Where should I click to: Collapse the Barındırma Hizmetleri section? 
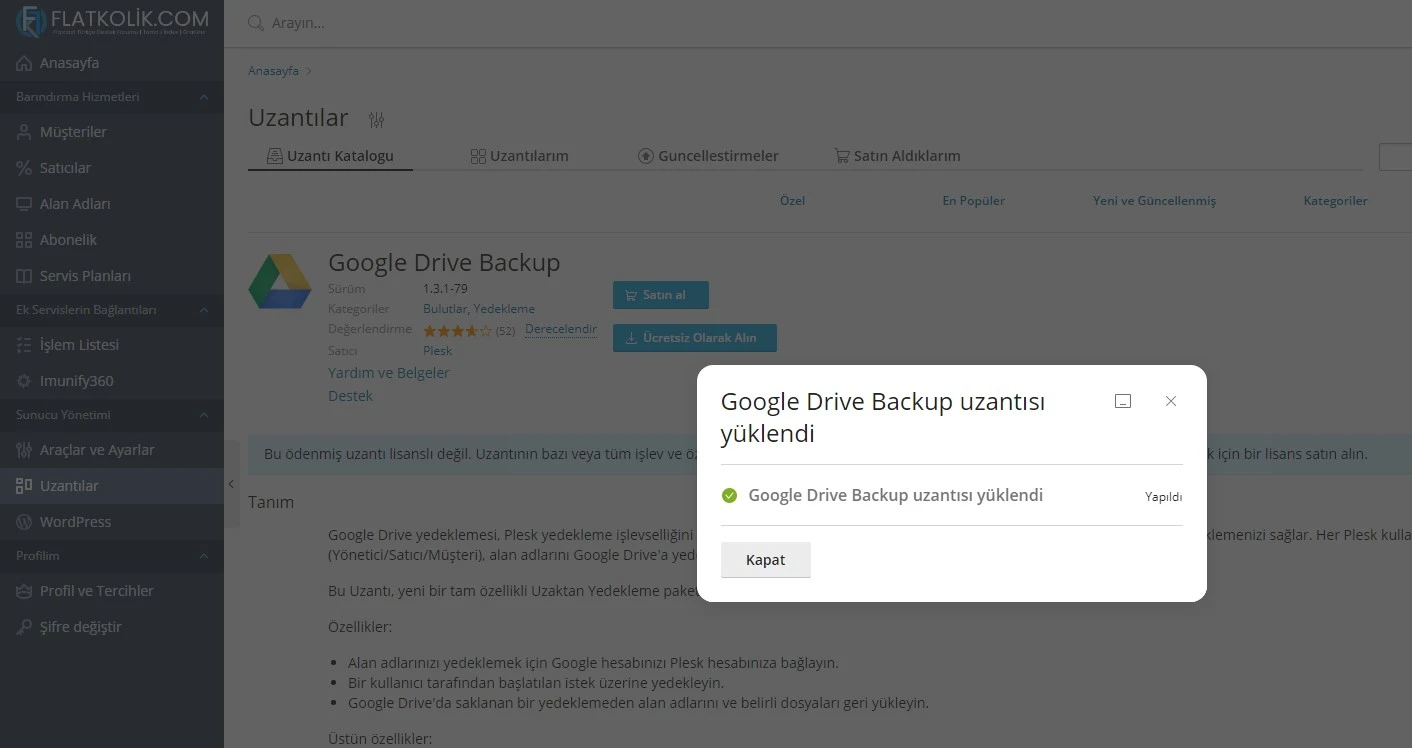pos(204,97)
